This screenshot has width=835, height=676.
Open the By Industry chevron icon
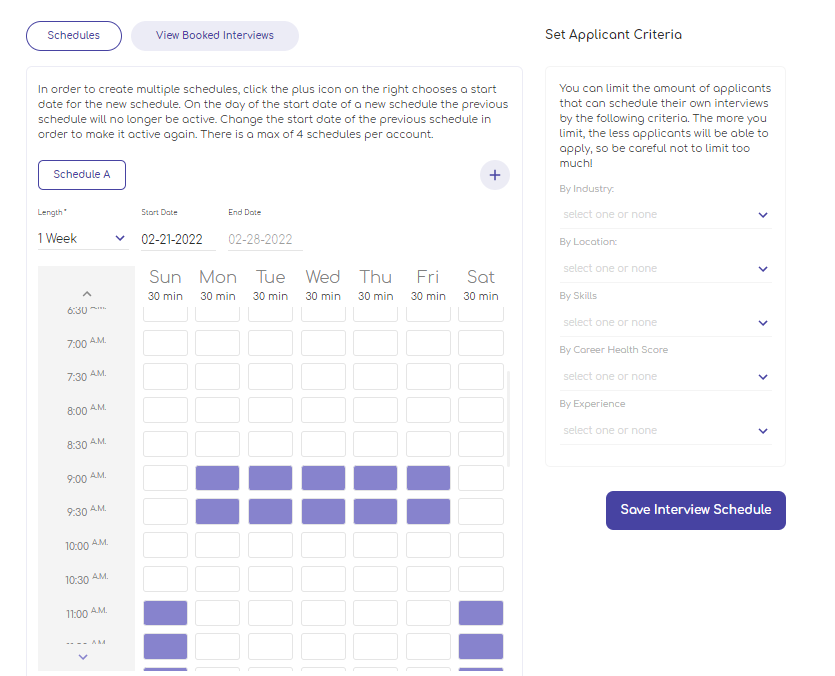(763, 214)
